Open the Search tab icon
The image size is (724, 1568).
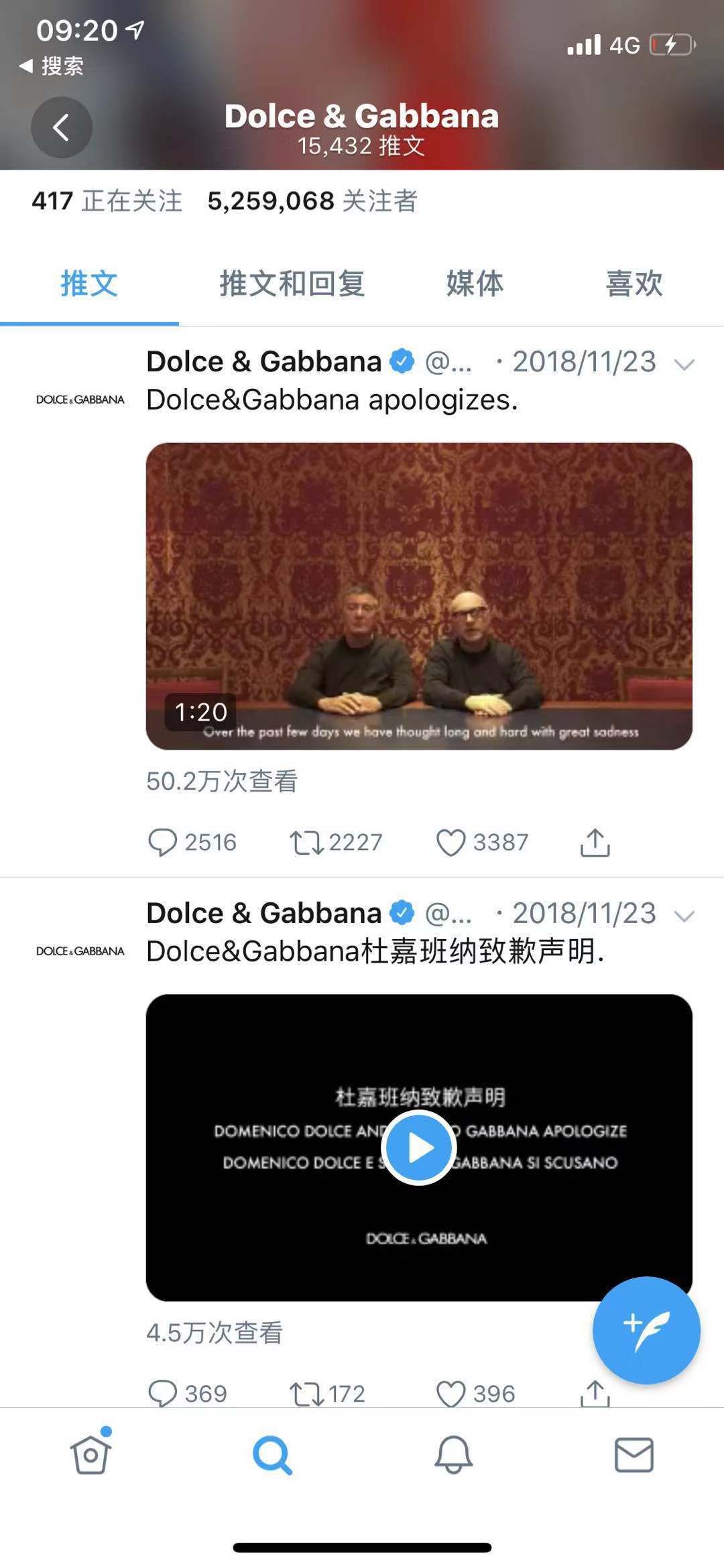click(x=272, y=1455)
